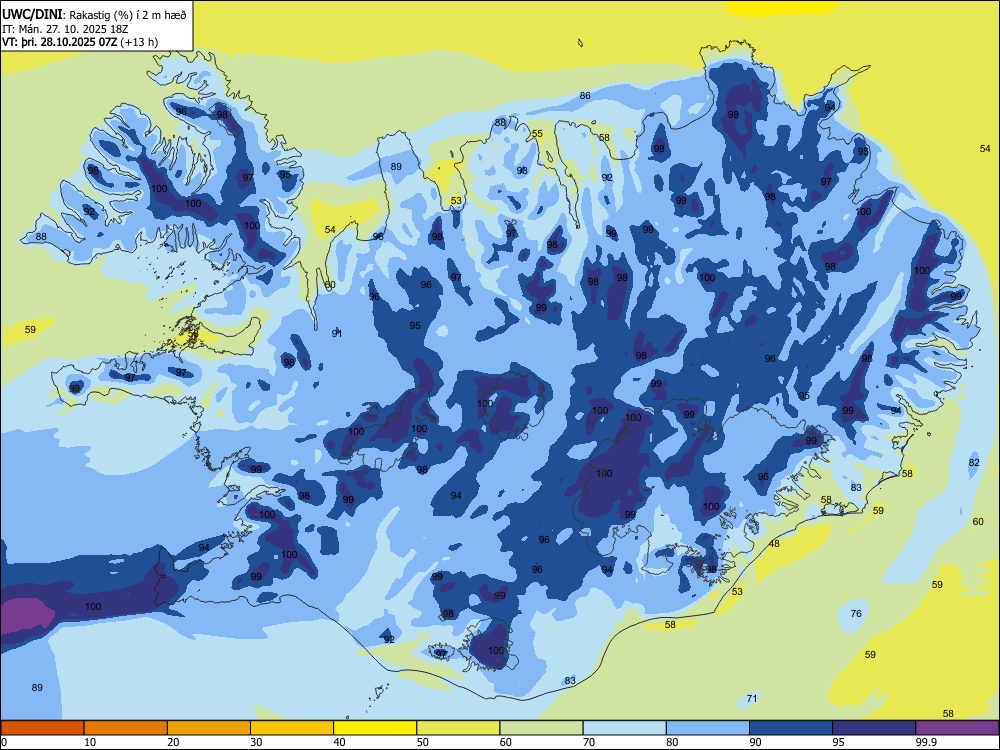Click the '76' humidity value over the sea
The height and width of the screenshot is (750, 1000).
[x=856, y=614]
